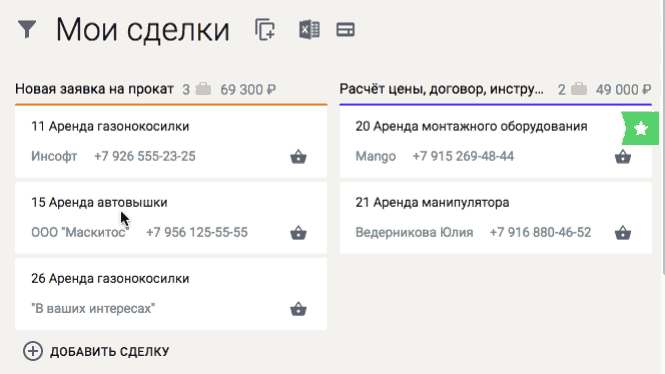665x374 pixels.
Task: Click the green star flag on deal 20
Action: point(640,128)
